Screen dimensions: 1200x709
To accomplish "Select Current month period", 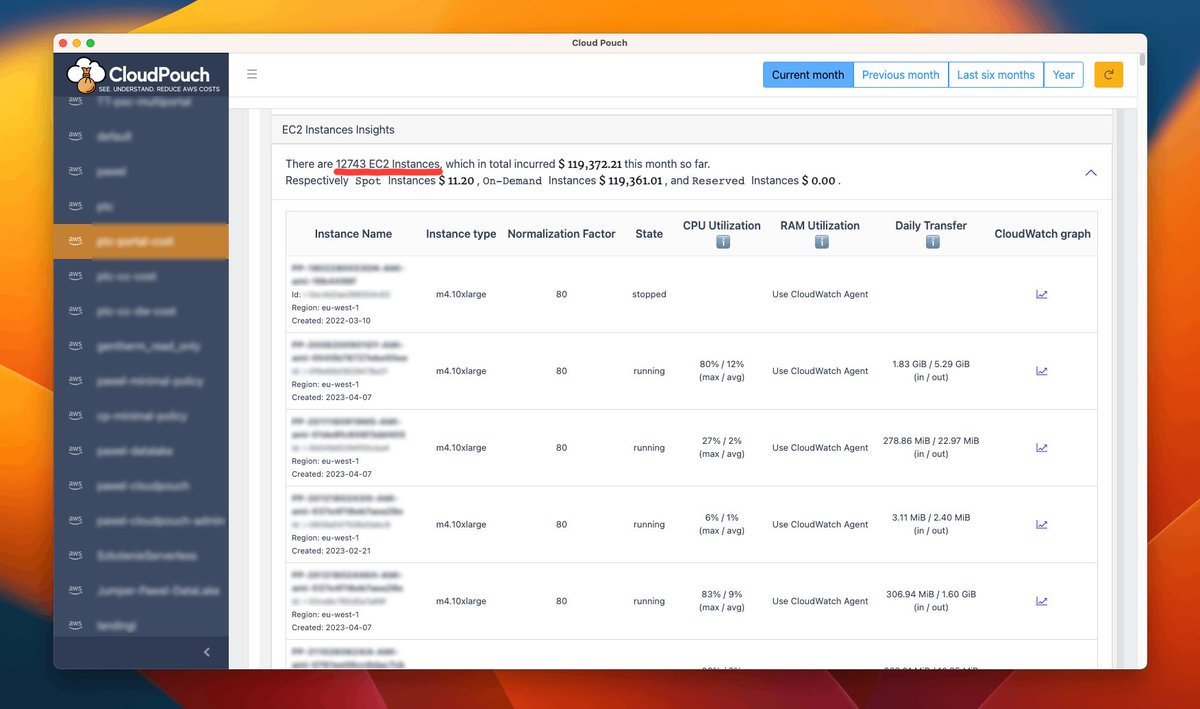I will pyautogui.click(x=808, y=75).
